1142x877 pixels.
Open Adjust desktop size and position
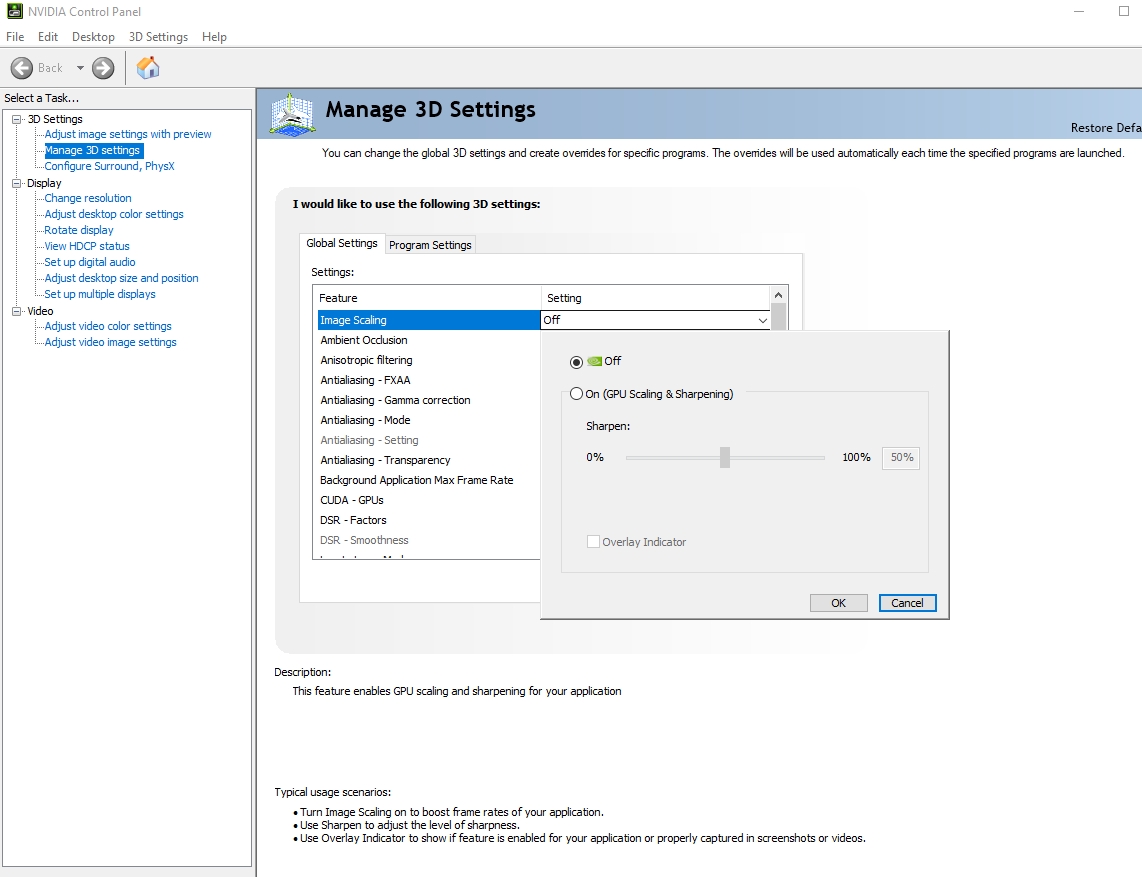(121, 278)
